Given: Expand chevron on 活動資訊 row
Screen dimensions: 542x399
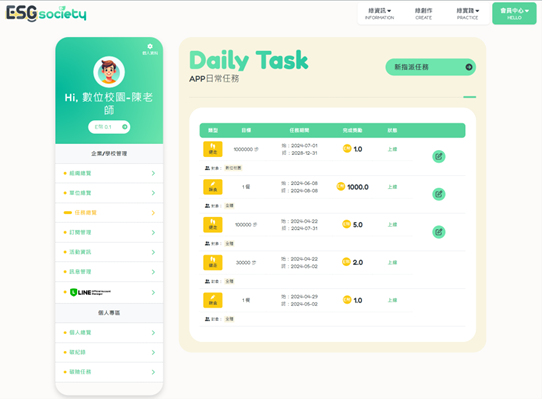Looking at the screenshot, I should click(x=153, y=252).
